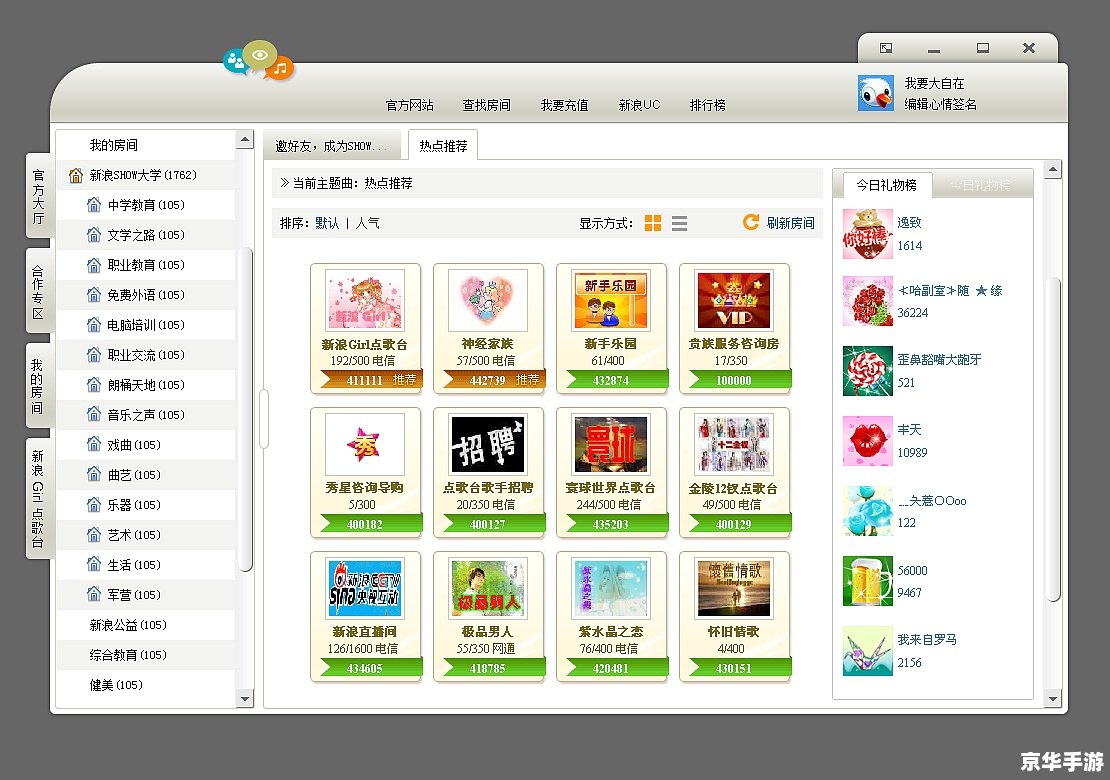The height and width of the screenshot is (780, 1110).
Task: Select grid display mode icon
Action: coord(653,223)
